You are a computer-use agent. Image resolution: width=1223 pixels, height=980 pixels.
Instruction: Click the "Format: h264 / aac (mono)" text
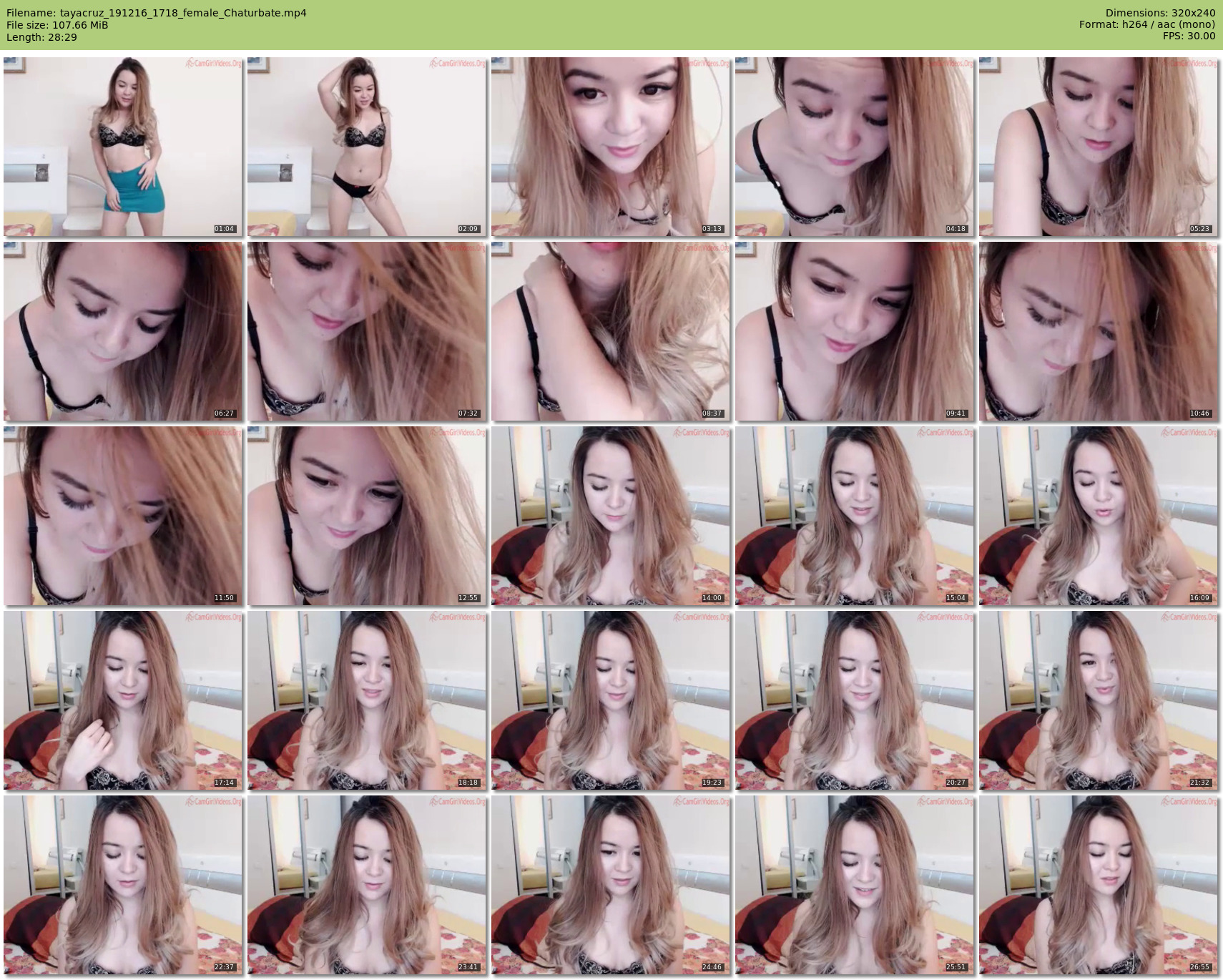1147,25
